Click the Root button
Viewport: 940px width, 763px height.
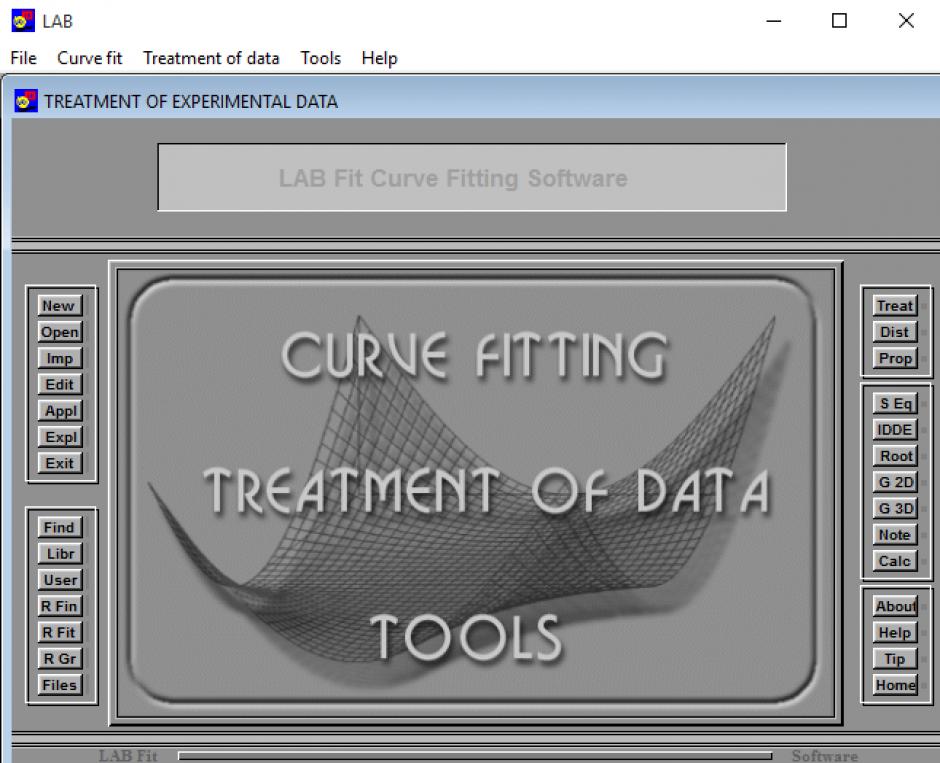(x=895, y=456)
